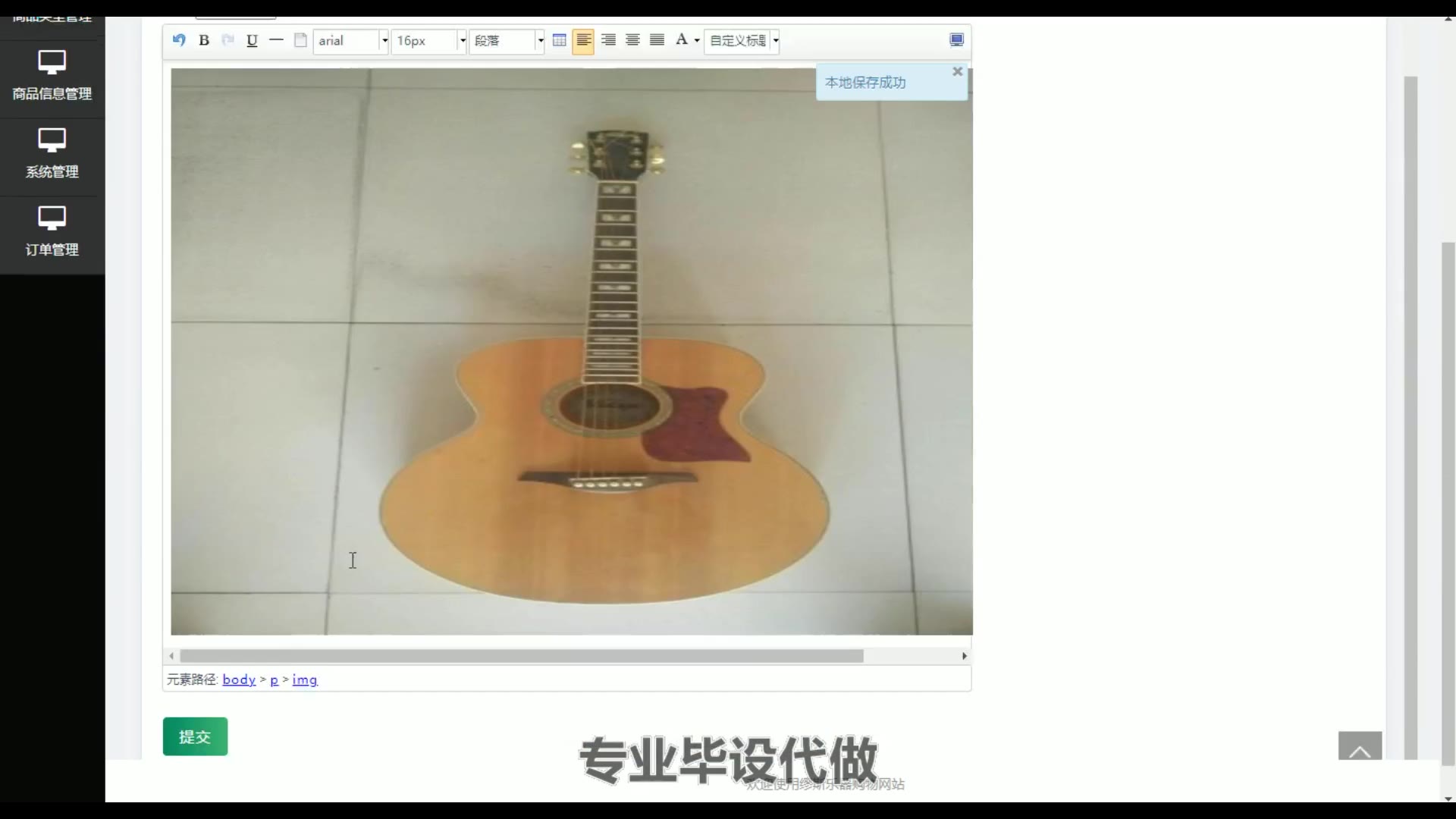1456x819 pixels.
Task: Toggle bold formatting
Action: pyautogui.click(x=204, y=40)
